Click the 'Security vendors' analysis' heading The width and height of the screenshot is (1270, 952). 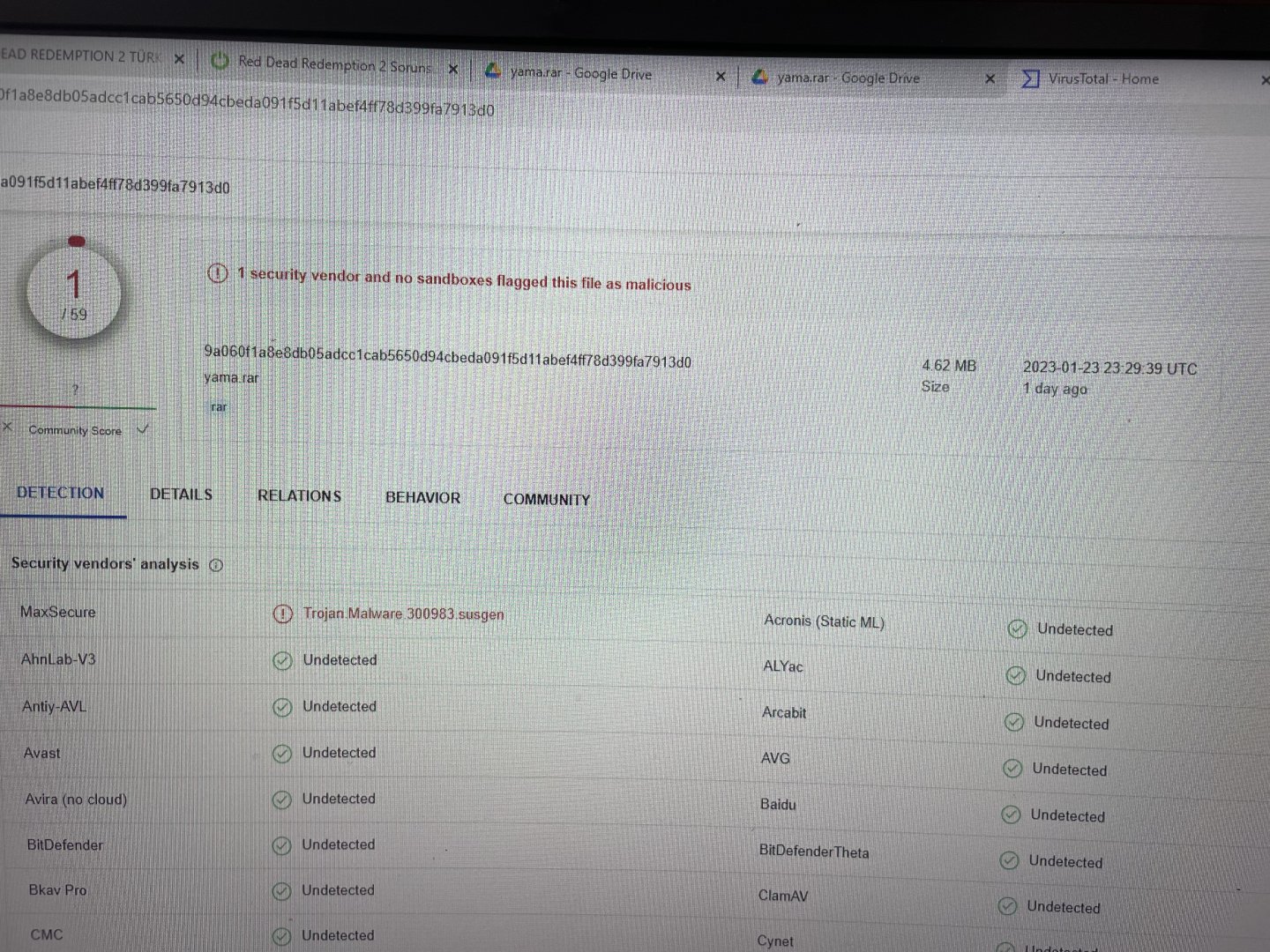105,563
